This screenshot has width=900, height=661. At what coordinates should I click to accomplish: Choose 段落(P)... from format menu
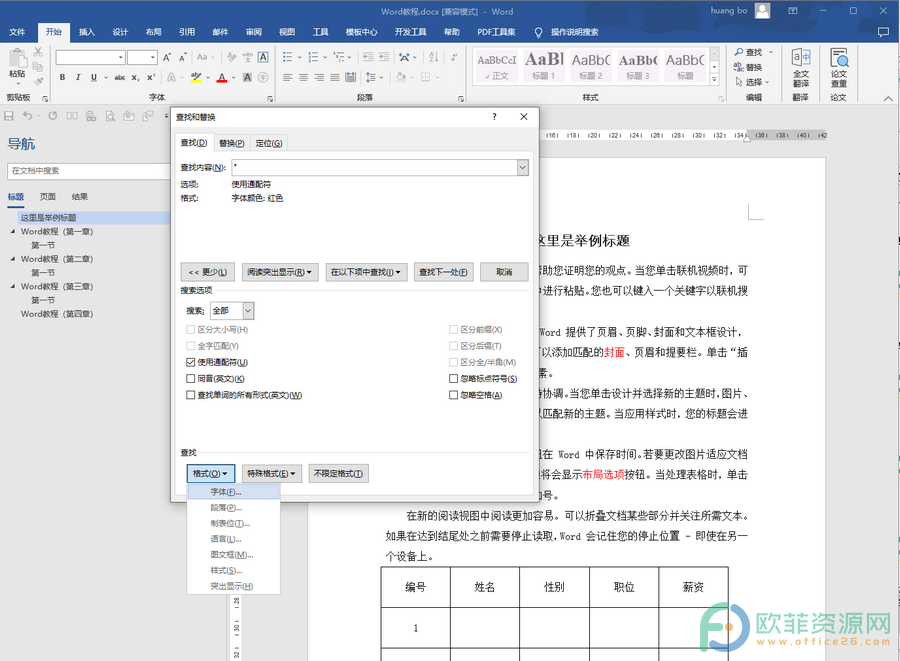(234, 507)
